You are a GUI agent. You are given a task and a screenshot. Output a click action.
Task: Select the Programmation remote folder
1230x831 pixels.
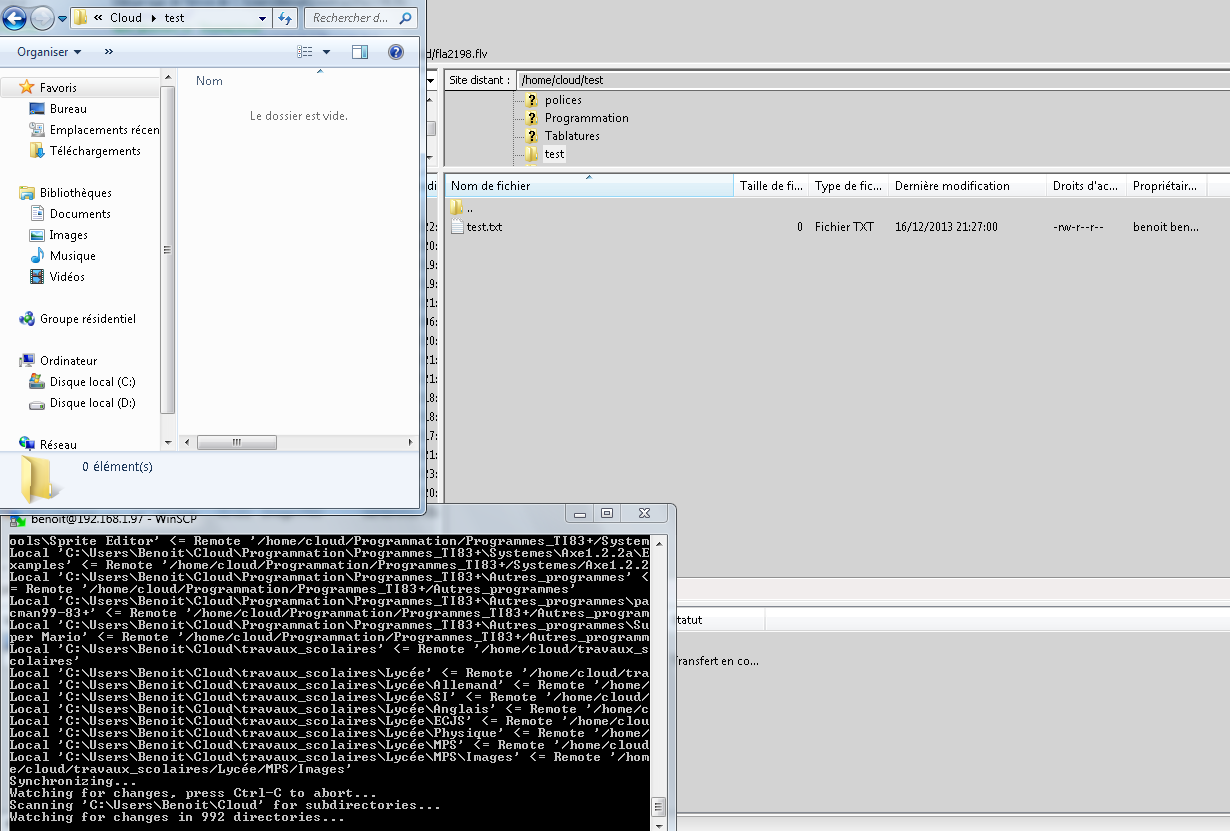click(x=587, y=118)
